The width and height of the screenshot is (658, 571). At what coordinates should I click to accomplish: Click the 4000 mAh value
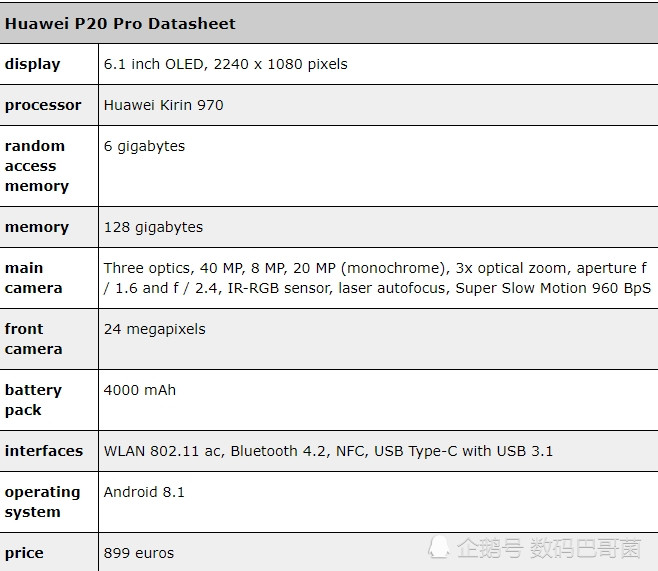click(140, 390)
